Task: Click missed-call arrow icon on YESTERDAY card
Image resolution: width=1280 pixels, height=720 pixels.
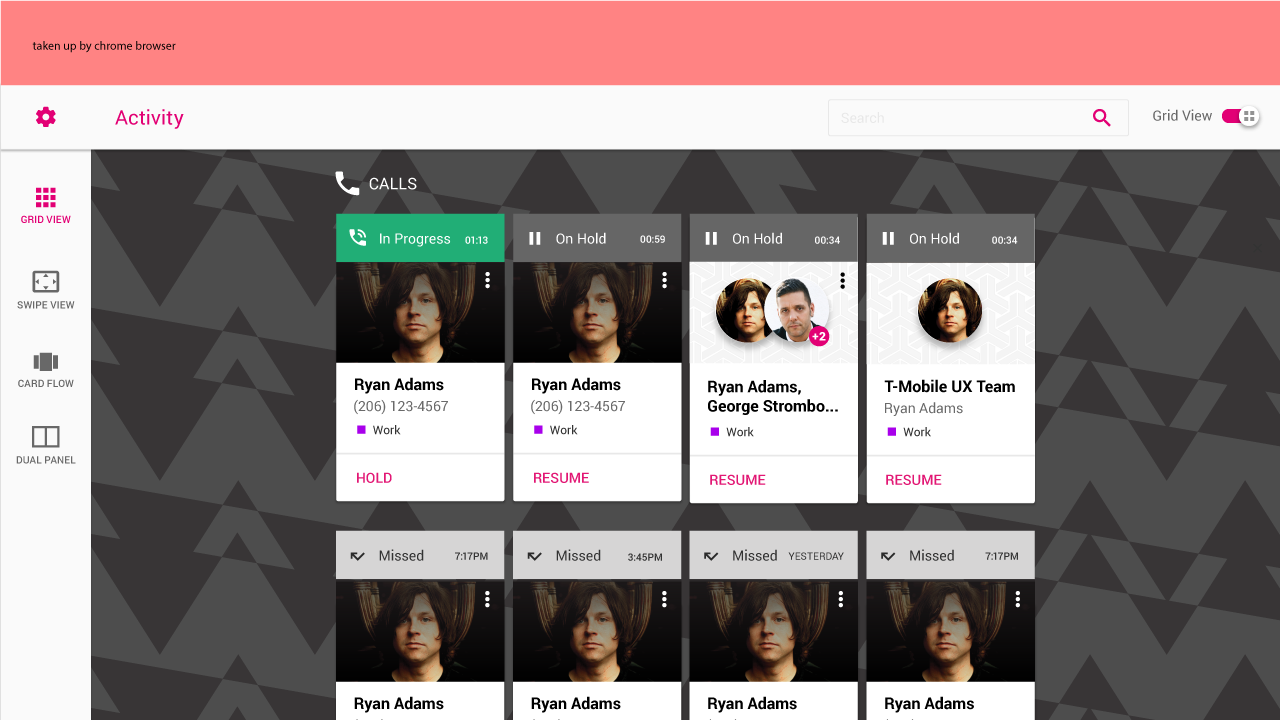Action: click(x=711, y=556)
